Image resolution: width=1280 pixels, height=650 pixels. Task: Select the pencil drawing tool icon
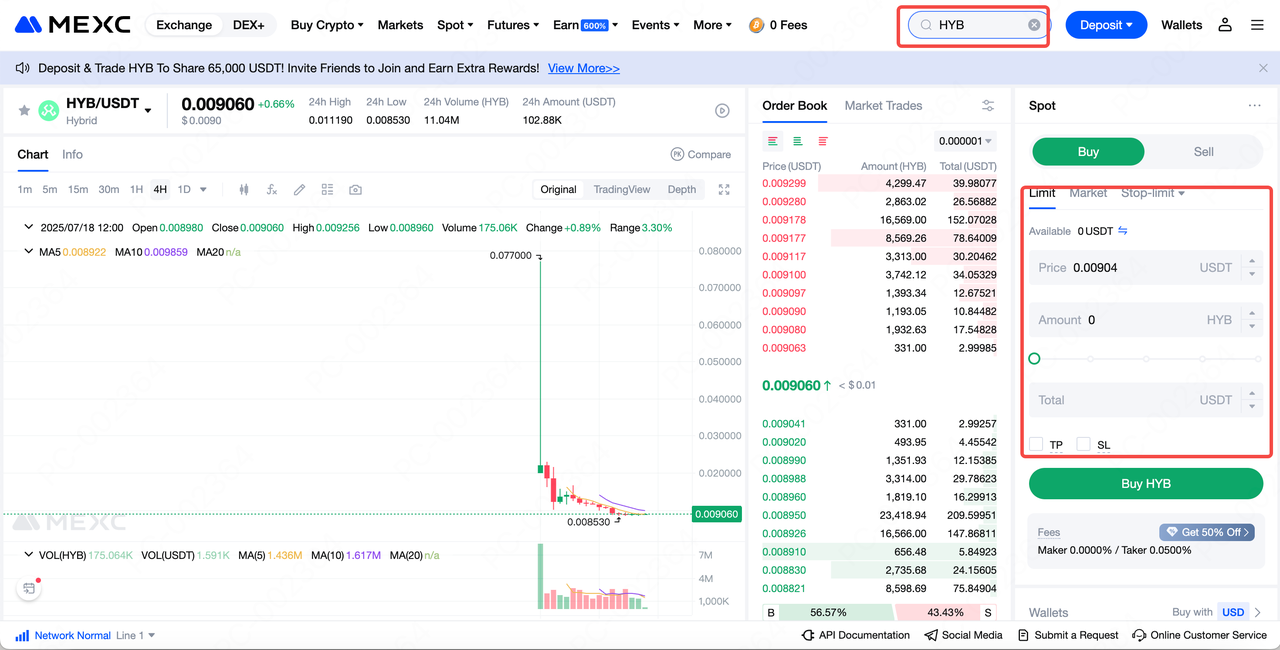tap(299, 189)
